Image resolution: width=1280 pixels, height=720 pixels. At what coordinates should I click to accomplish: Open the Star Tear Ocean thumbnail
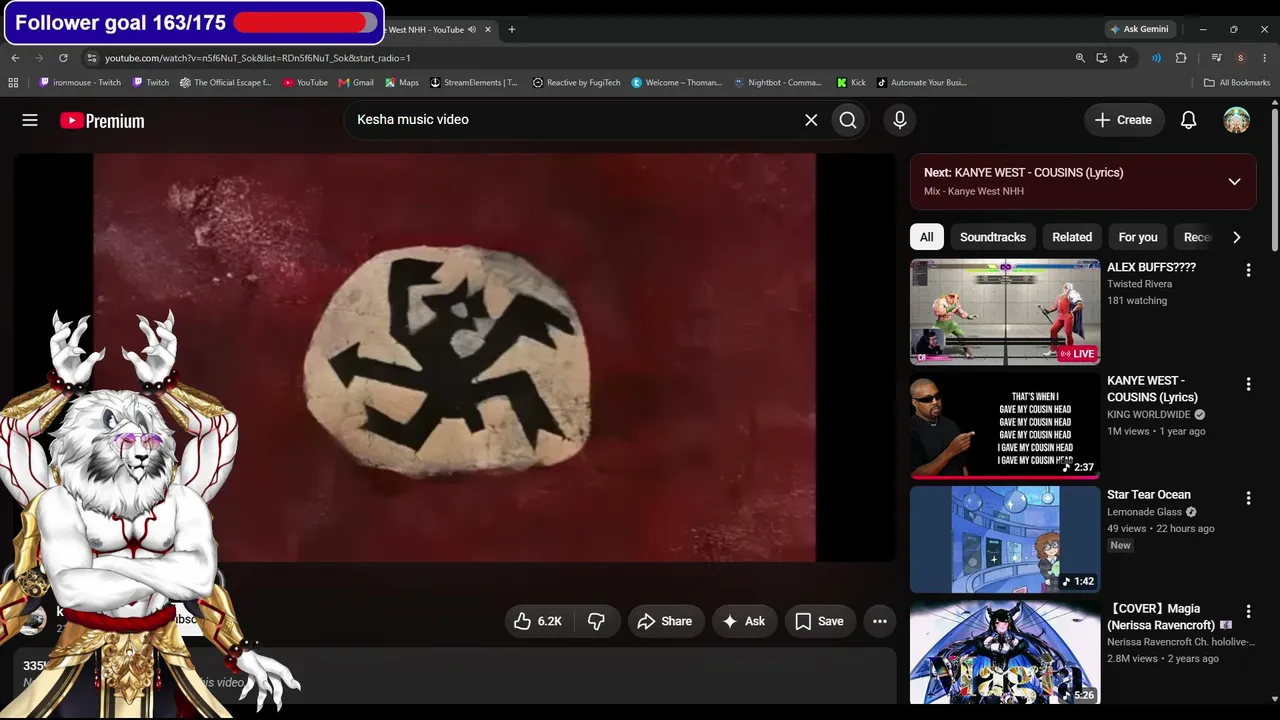(x=1005, y=540)
